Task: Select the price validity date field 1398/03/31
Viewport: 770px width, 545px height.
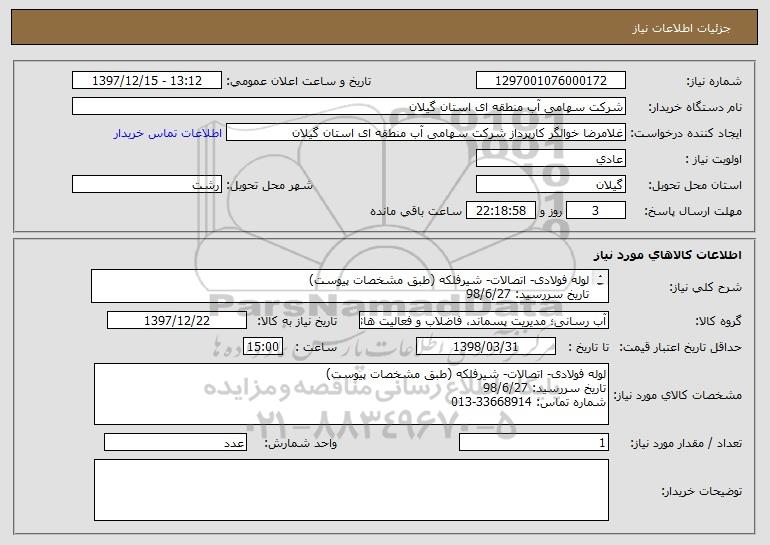Action: pyautogui.click(x=486, y=347)
